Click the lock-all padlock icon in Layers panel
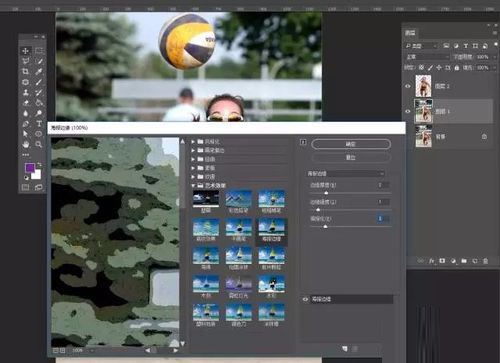Screen dimensions: 500x363 457,68
